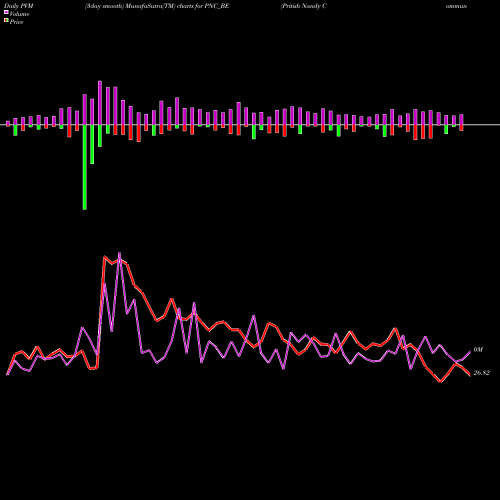Select the Price legend label

tap(16, 22)
